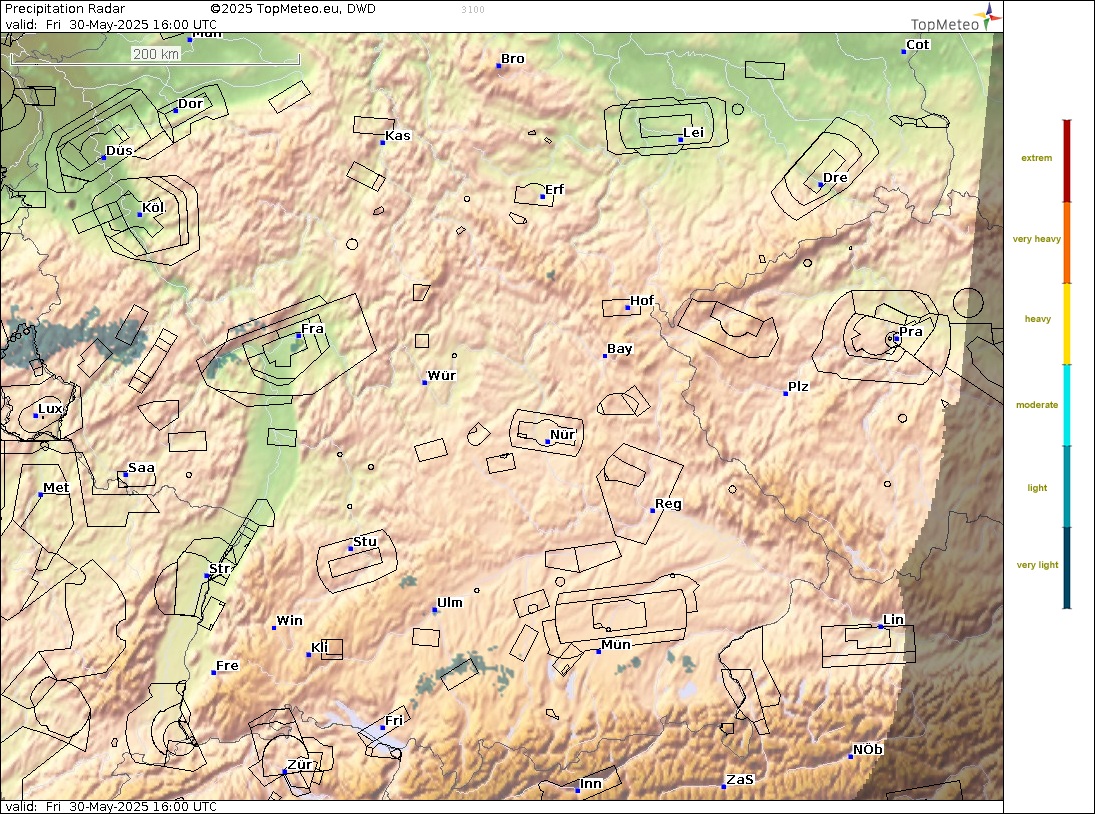Click the "light" legend label
Image resolution: width=1095 pixels, height=814 pixels.
click(x=1037, y=488)
